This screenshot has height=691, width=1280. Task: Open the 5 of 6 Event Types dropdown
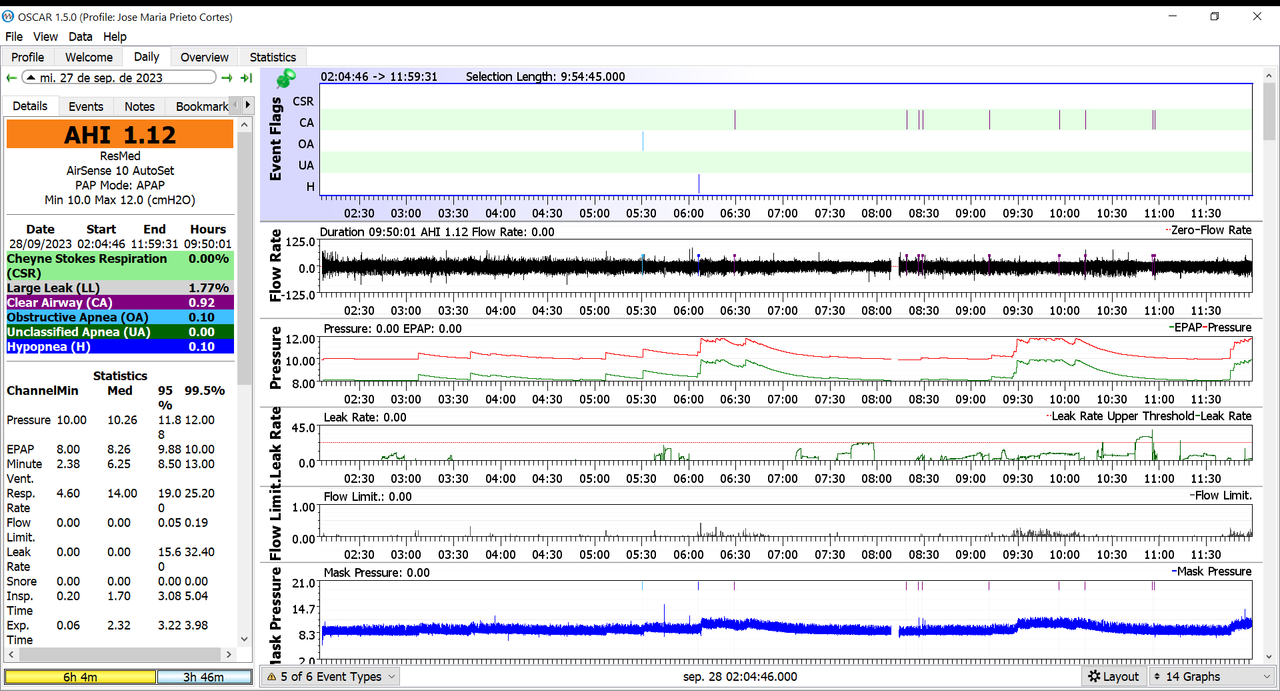pos(330,676)
